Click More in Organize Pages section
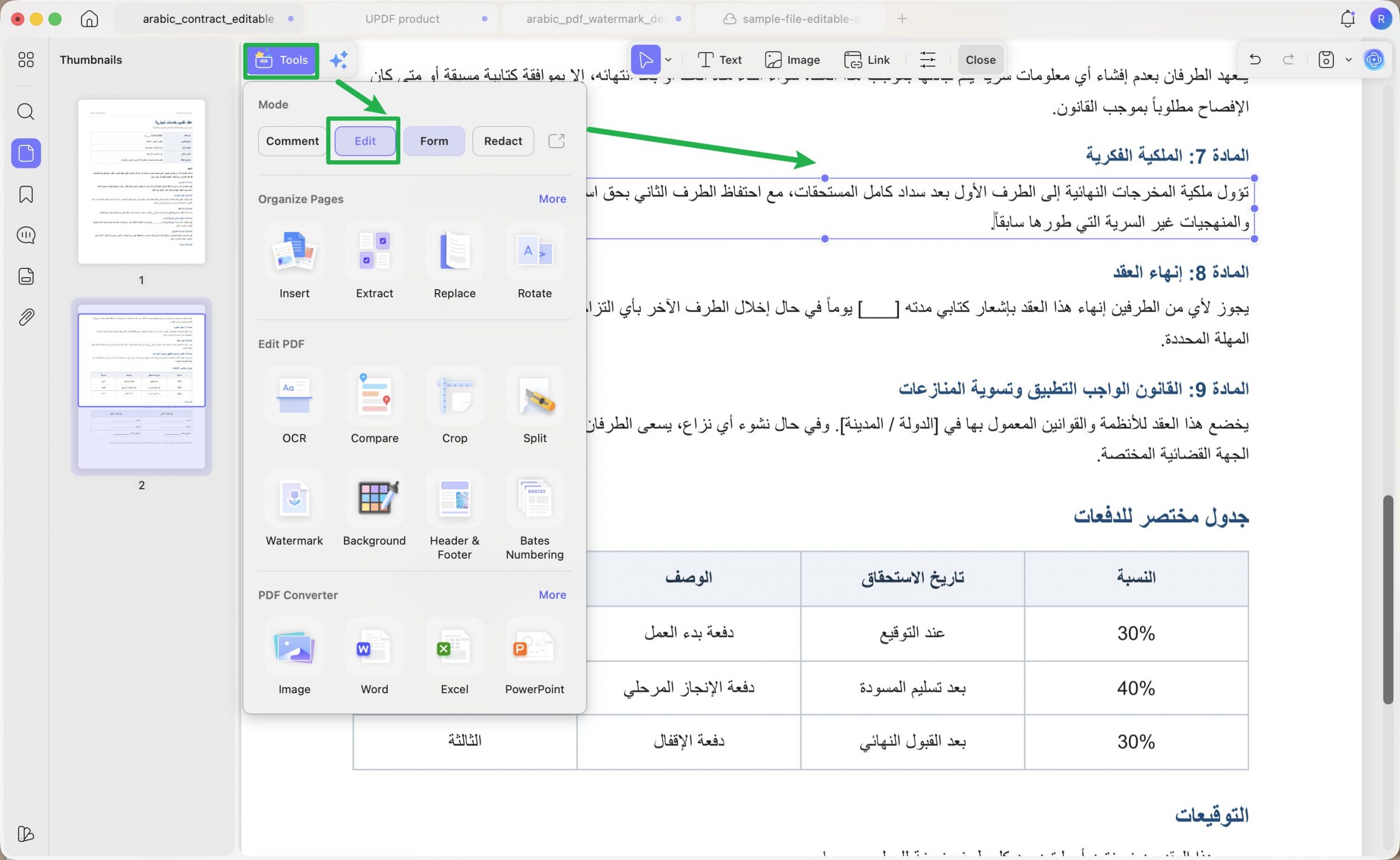The height and width of the screenshot is (860, 1400). tap(552, 199)
